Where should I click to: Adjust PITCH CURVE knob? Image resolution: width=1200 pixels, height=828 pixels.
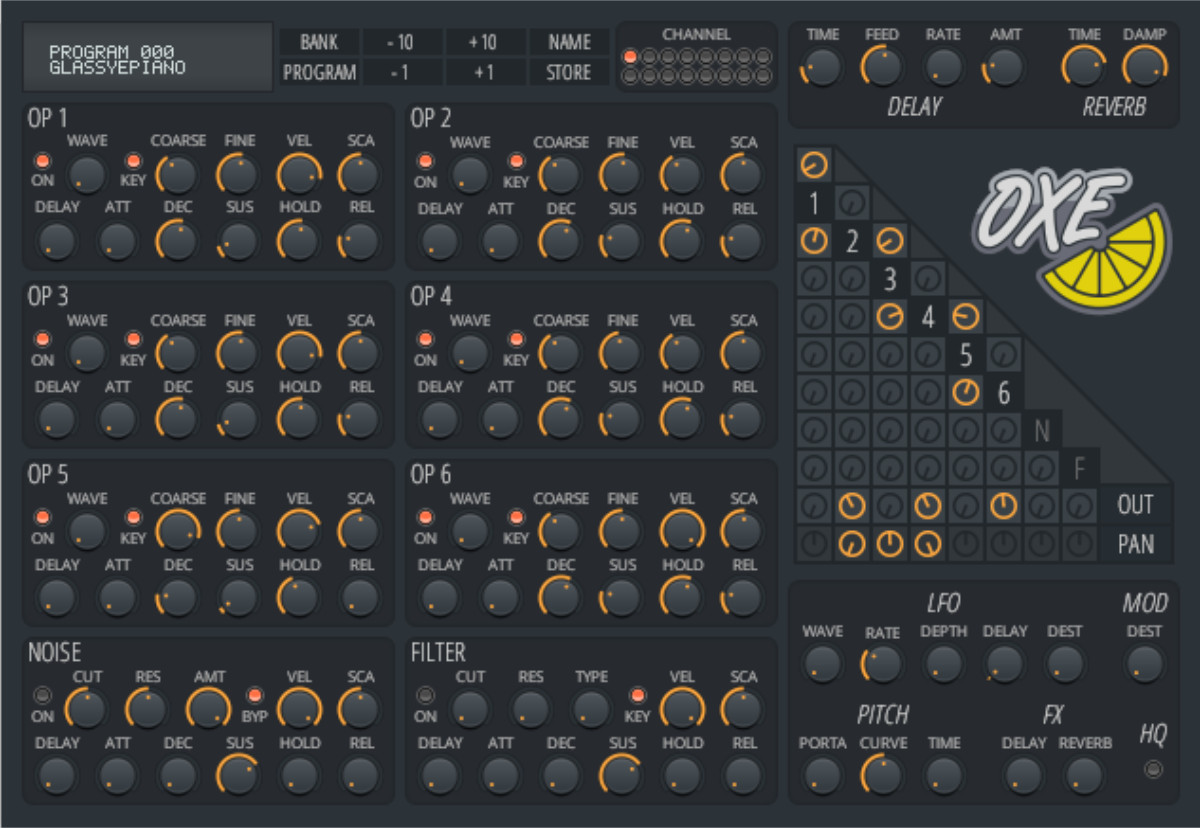883,775
